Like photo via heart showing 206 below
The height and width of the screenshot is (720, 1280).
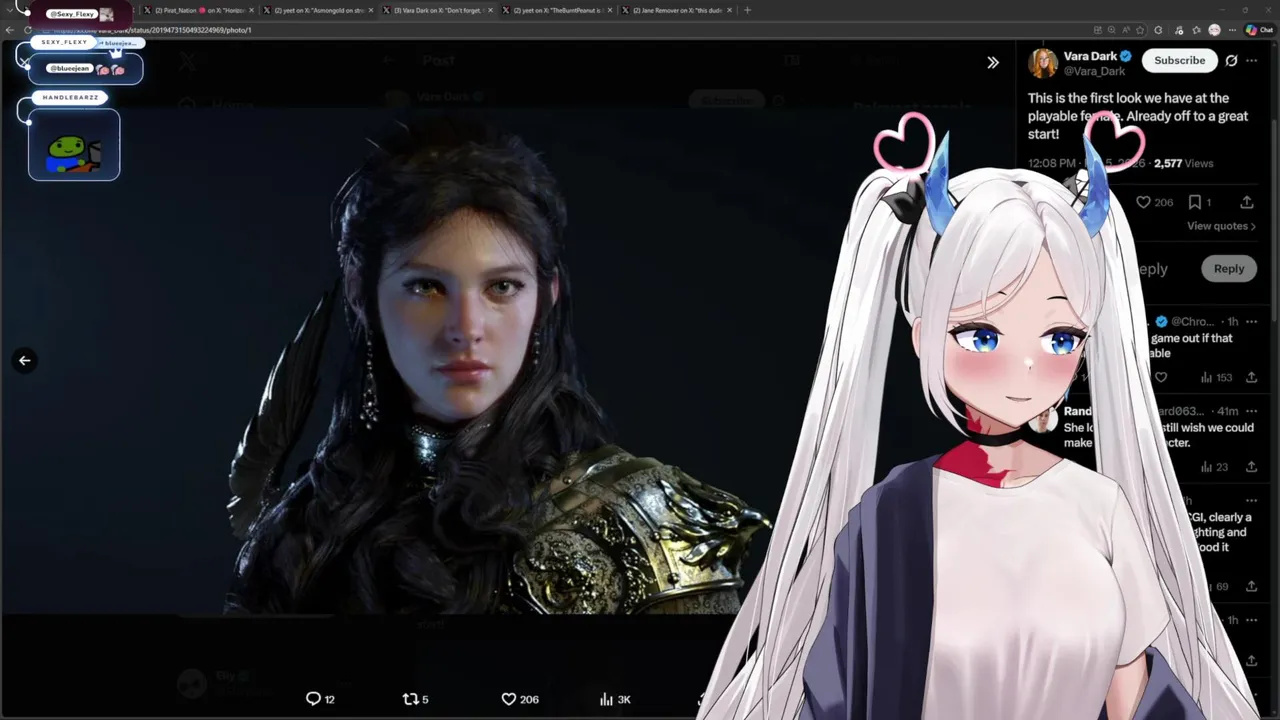(x=520, y=699)
